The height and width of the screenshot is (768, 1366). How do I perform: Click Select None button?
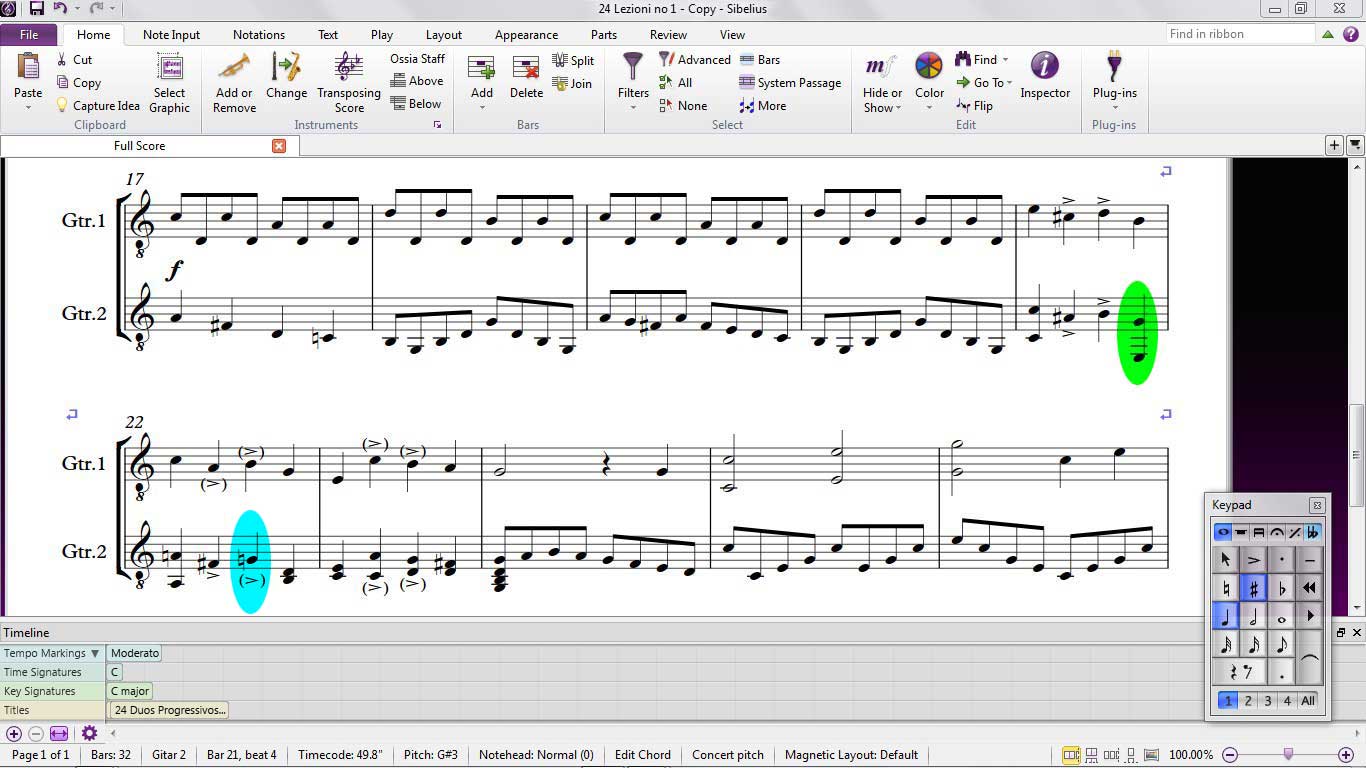click(x=683, y=106)
